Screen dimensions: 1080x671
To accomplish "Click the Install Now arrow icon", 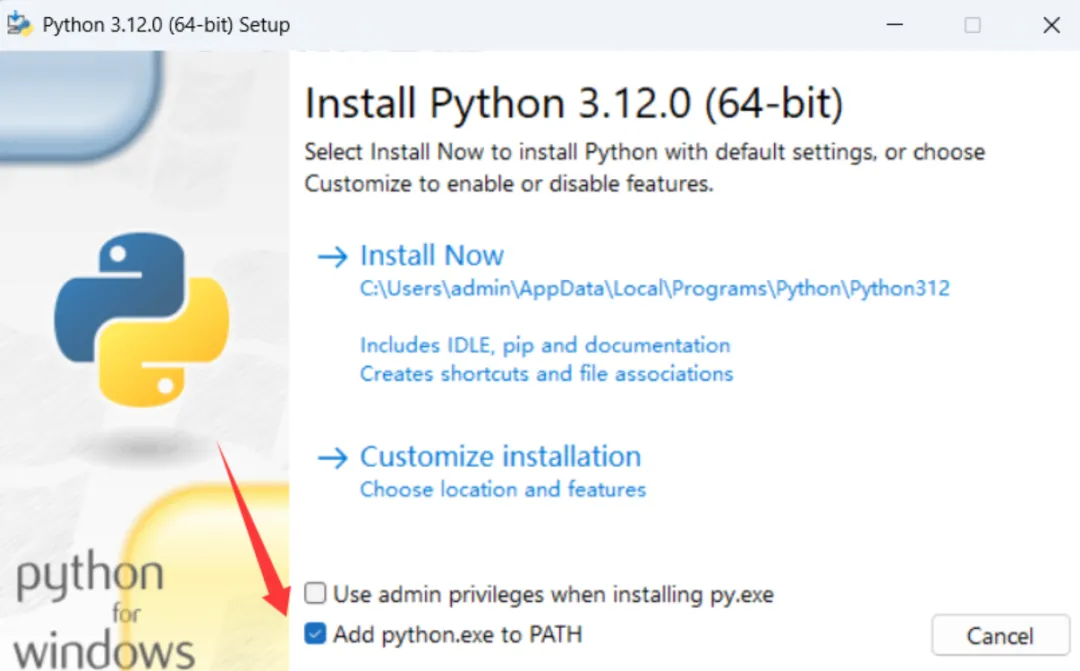I will tap(332, 257).
